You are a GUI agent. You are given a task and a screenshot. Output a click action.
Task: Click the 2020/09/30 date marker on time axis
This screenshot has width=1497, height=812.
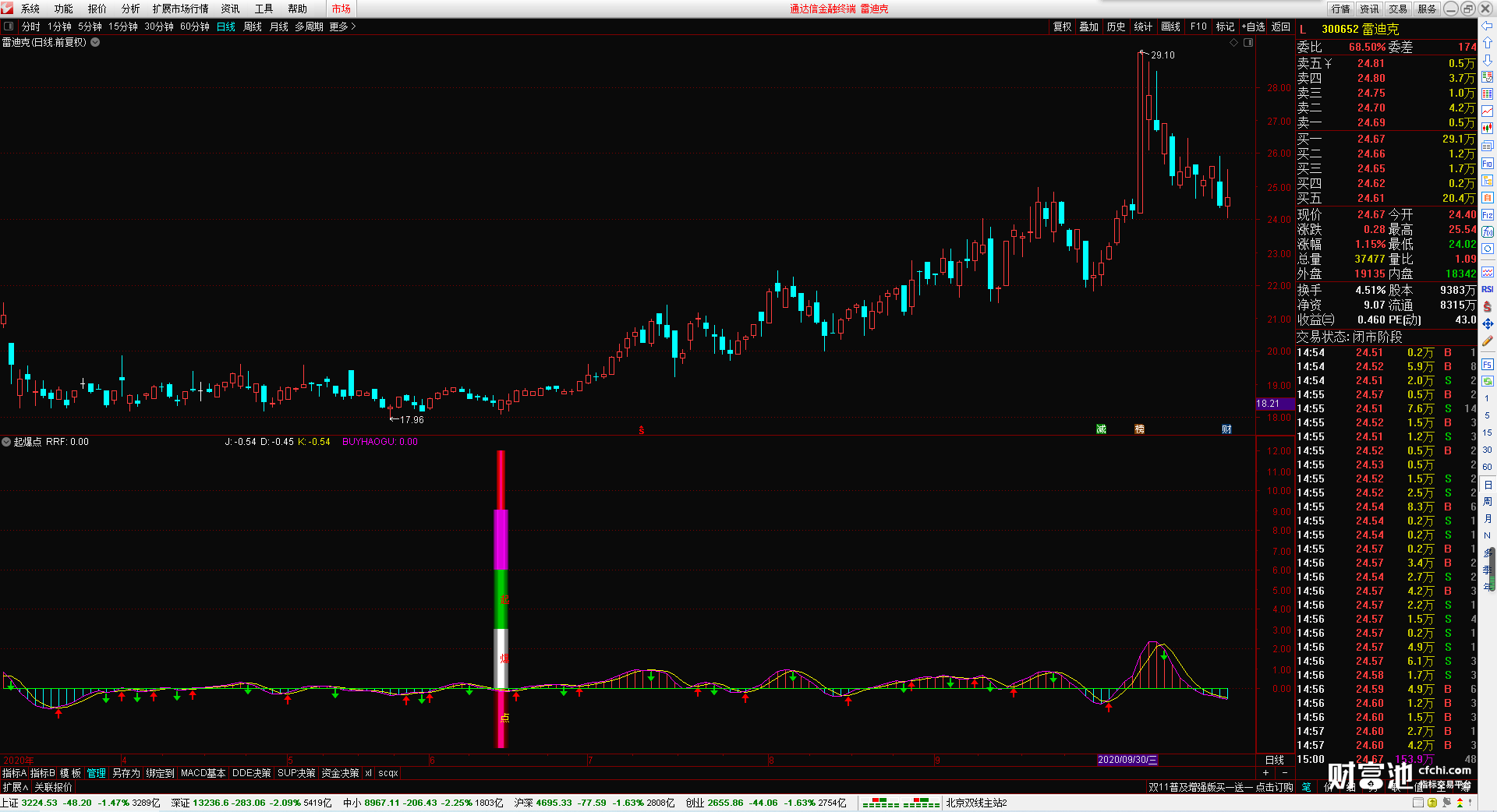coord(1127,760)
